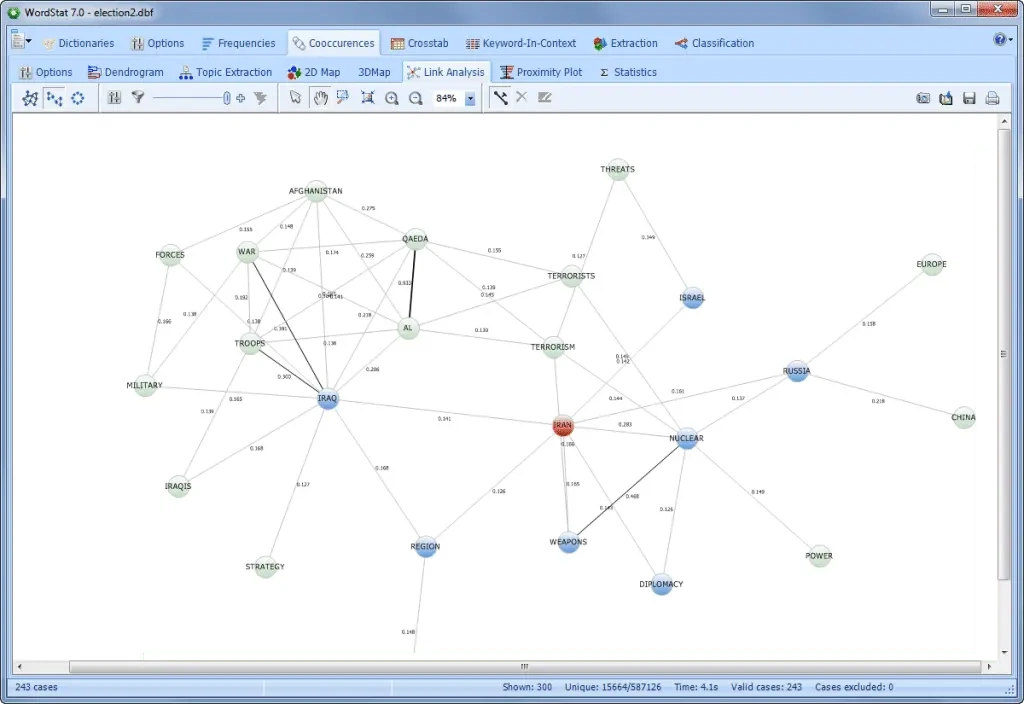This screenshot has height=704, width=1024.
Task: Select the EUROPE node
Action: 931,264
